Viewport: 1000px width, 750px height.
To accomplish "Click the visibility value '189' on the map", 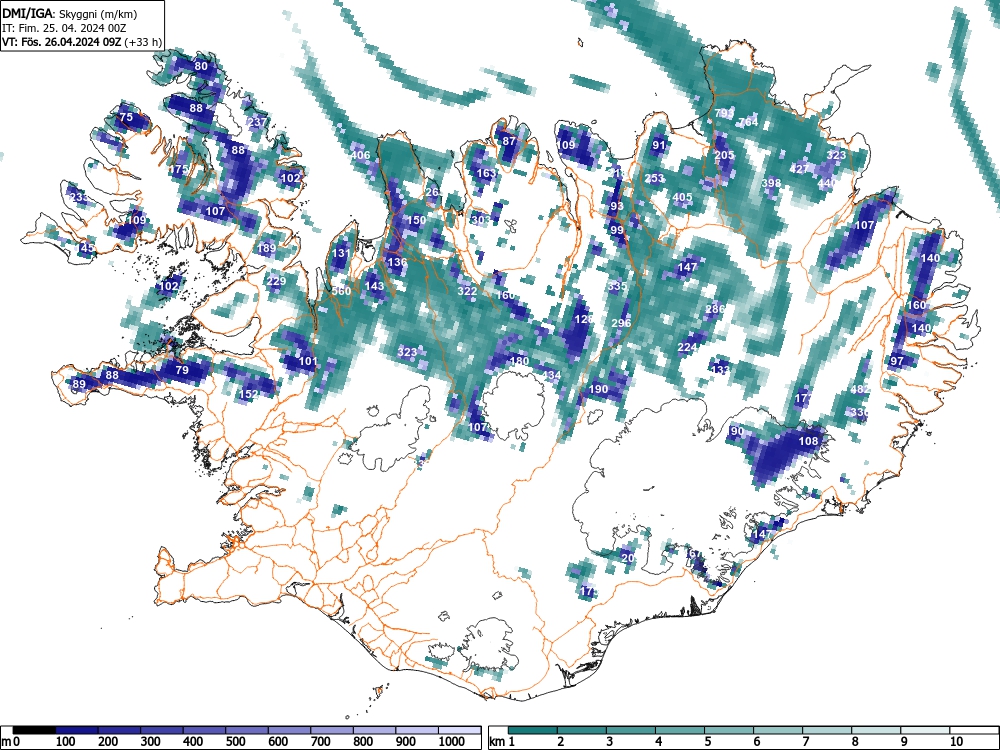I will point(267,248).
